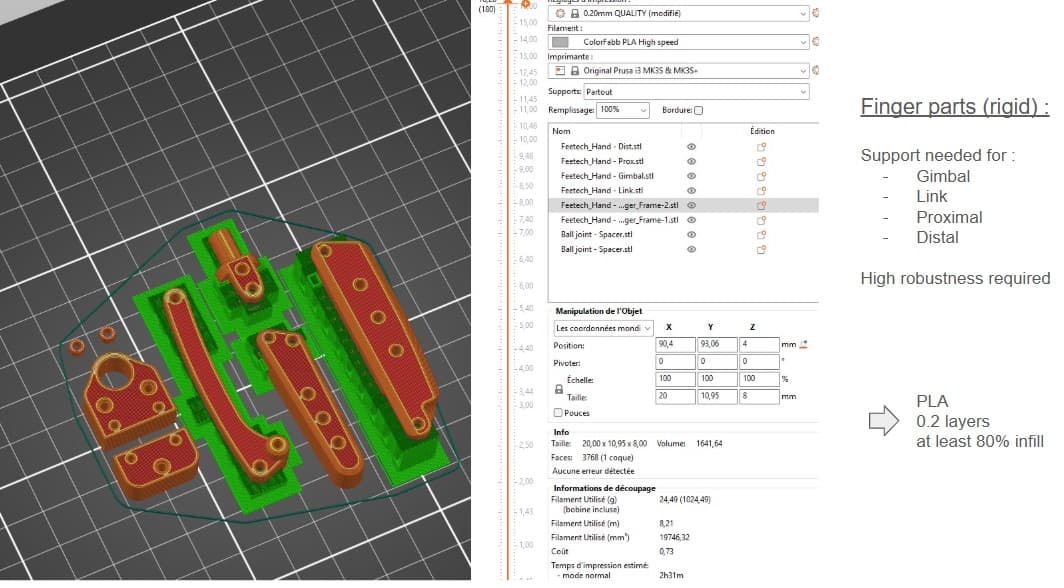Open edit icon for Feetech_Hand - Prox.stl

coord(761,161)
